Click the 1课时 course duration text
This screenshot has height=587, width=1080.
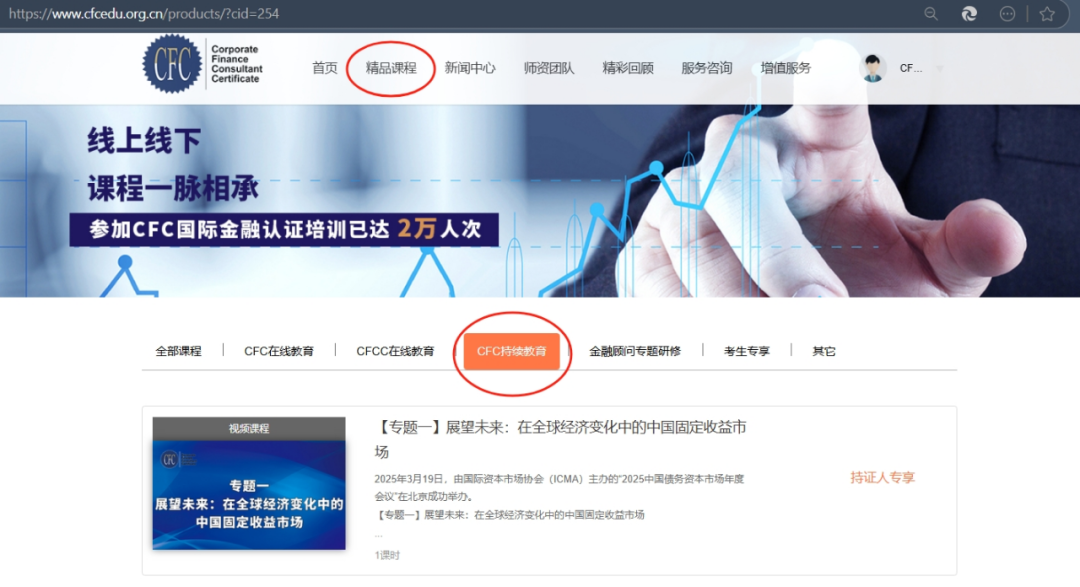[387, 555]
